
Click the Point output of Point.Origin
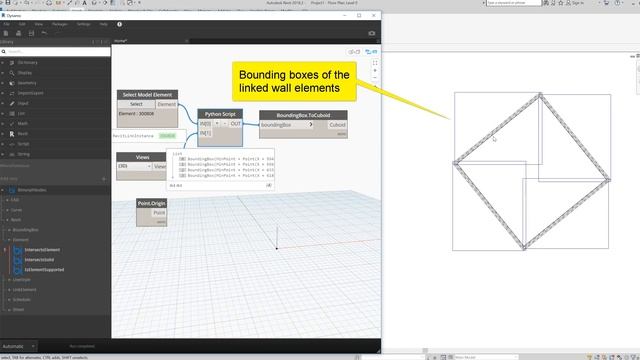coord(159,213)
